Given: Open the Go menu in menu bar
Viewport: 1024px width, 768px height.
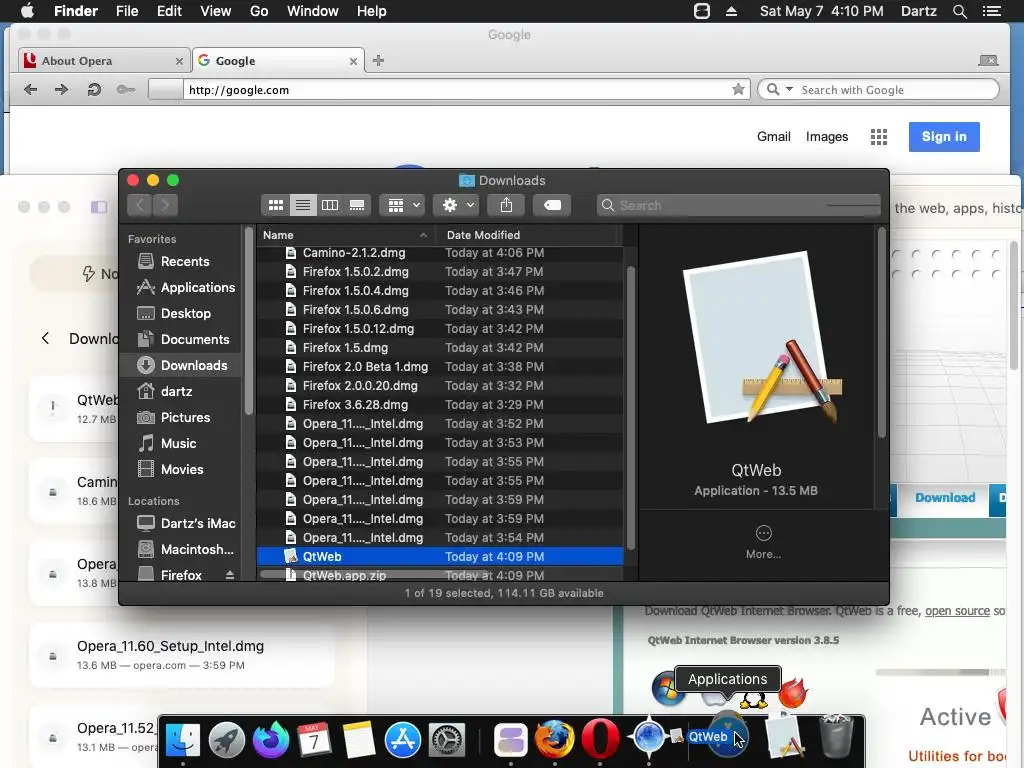Looking at the screenshot, I should 259,11.
